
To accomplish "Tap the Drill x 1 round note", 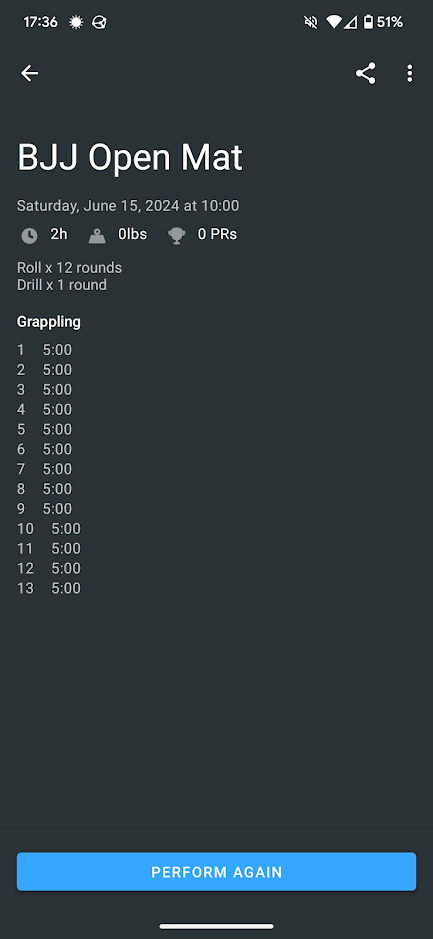I will pos(62,284).
